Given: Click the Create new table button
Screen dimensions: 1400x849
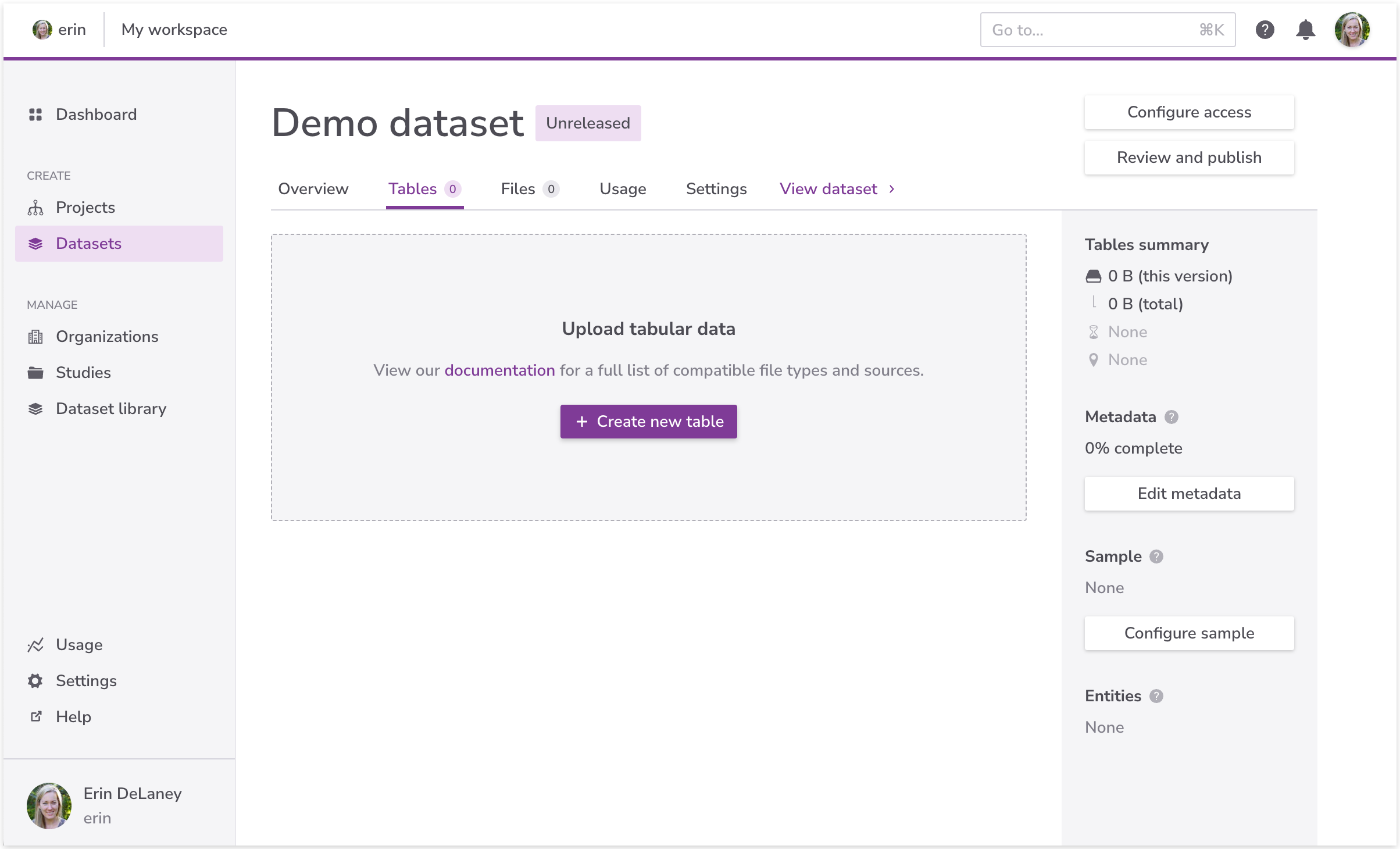Looking at the screenshot, I should point(648,422).
